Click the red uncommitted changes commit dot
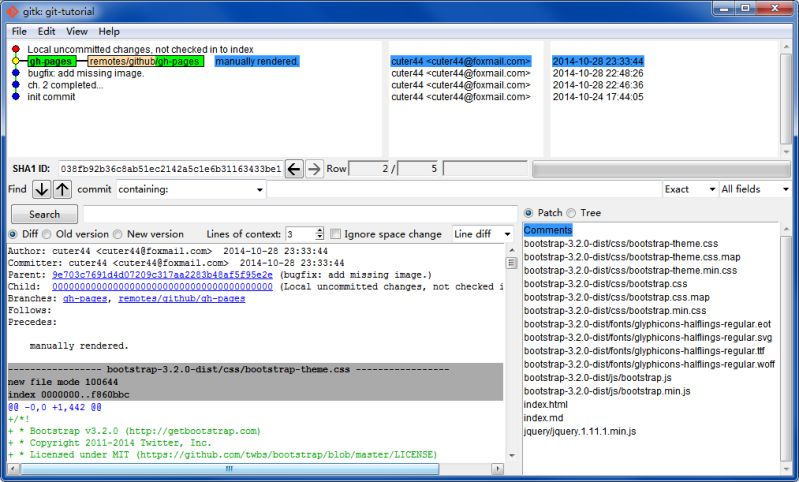This screenshot has width=799, height=482. [16, 49]
